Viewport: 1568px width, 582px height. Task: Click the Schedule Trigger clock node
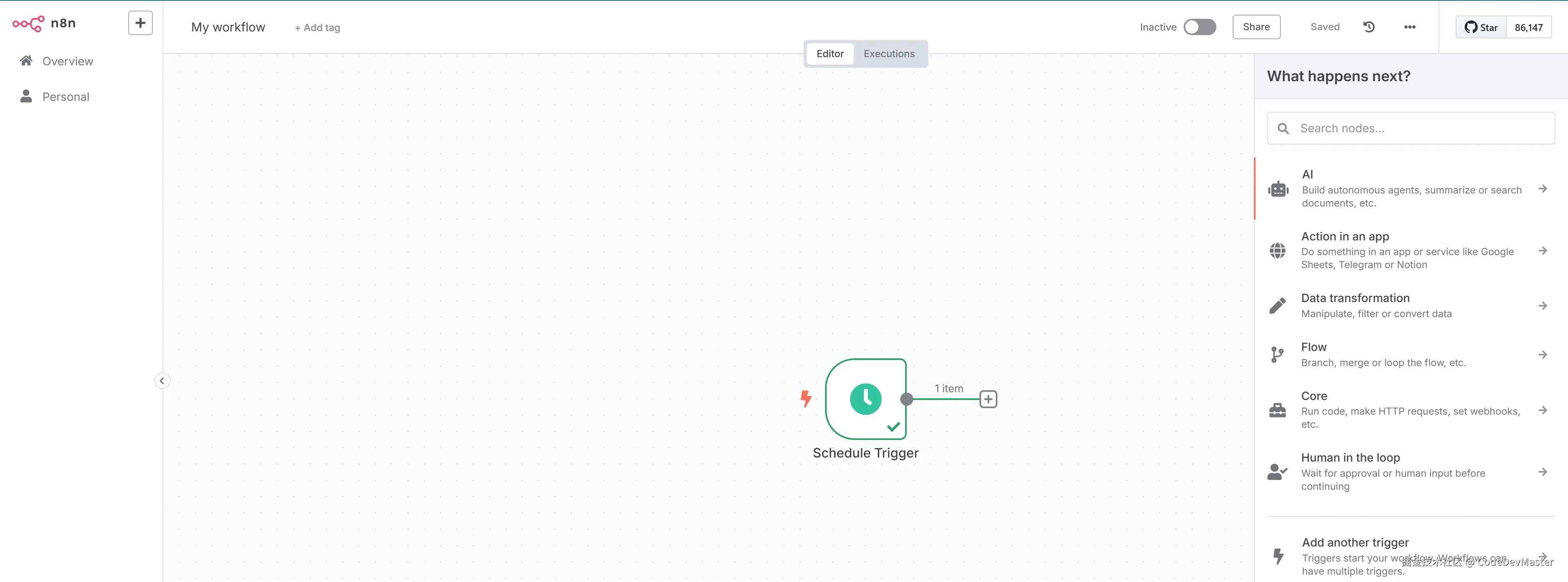pos(865,399)
